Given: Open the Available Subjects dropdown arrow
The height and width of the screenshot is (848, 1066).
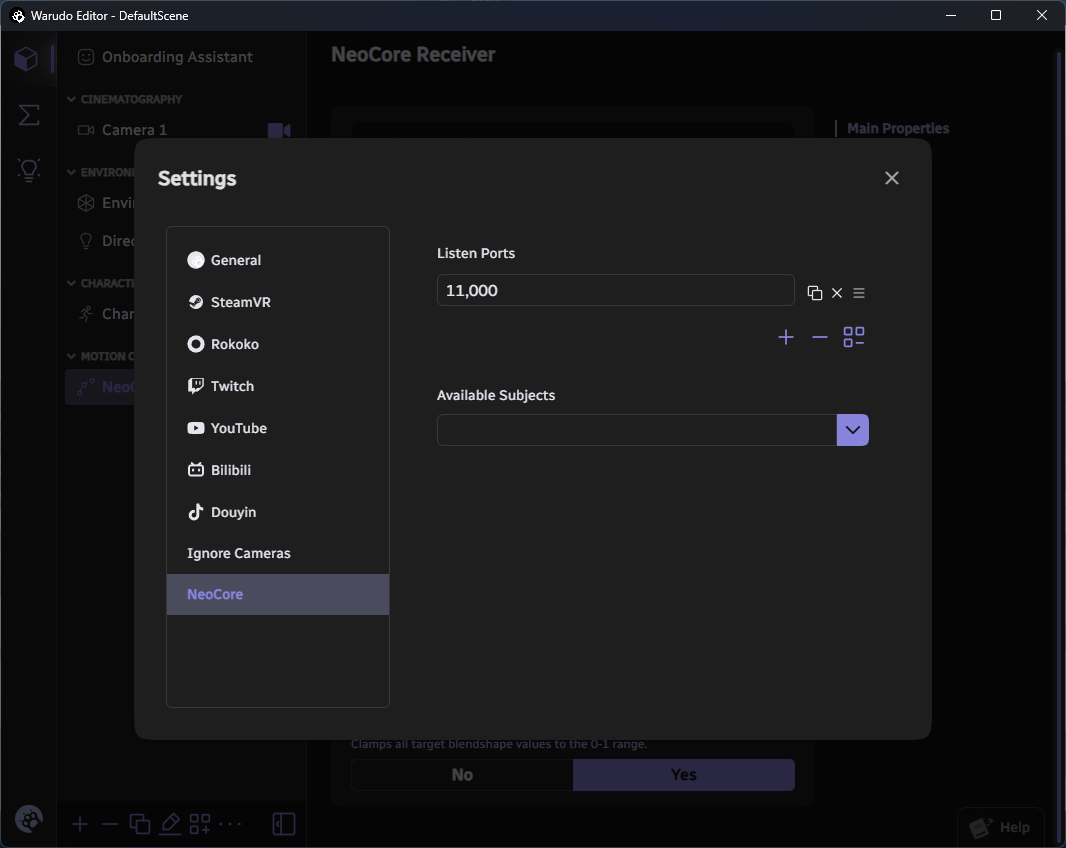Looking at the screenshot, I should [x=853, y=430].
